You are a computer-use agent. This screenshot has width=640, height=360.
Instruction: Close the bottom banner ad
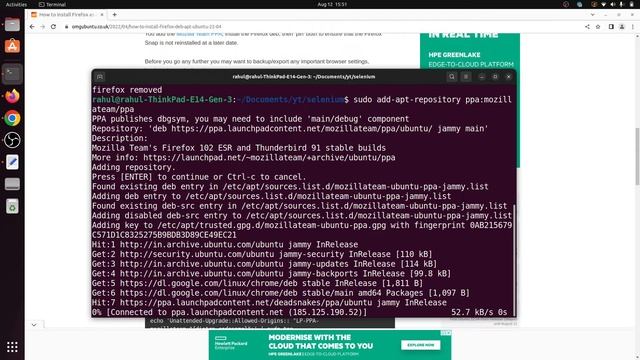click(448, 333)
